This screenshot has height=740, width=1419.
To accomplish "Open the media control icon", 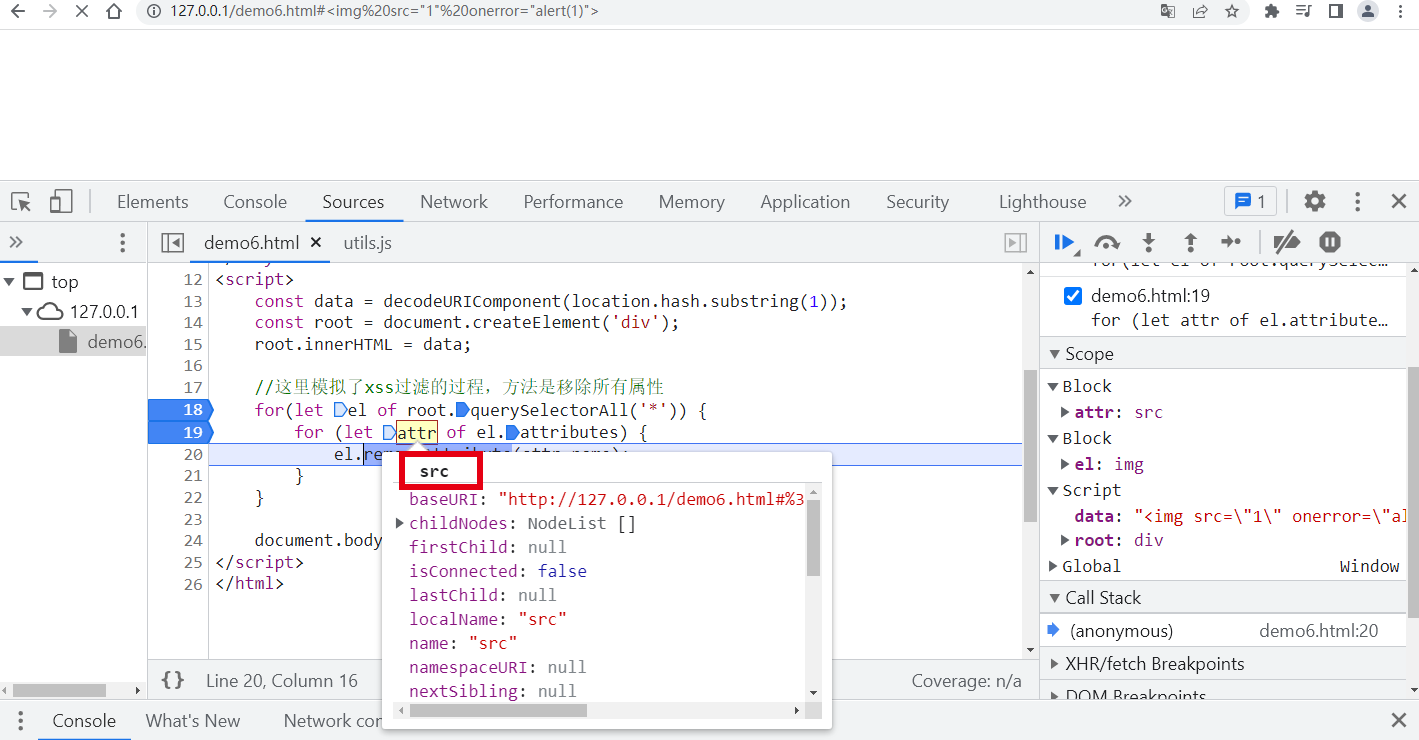I will click(x=1303, y=12).
